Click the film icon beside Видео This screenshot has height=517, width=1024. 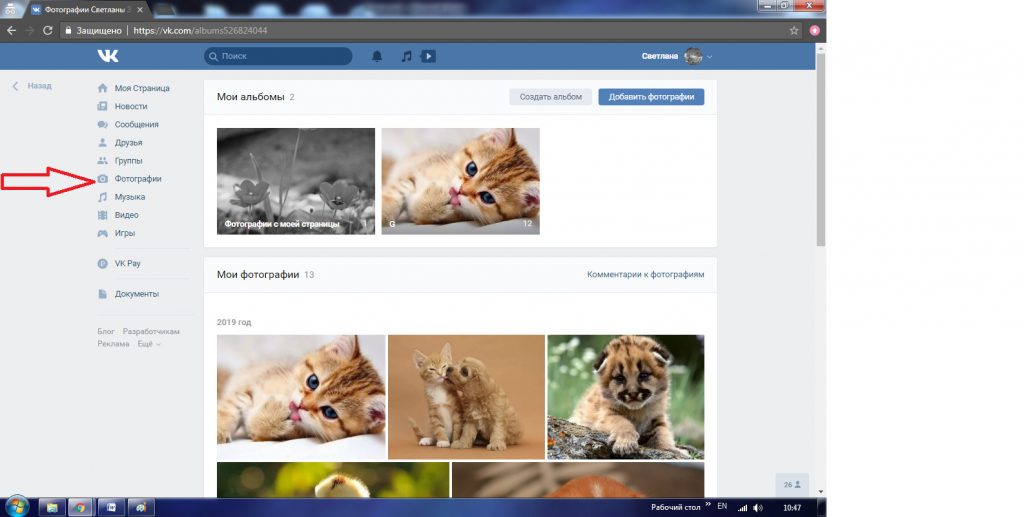pos(103,215)
